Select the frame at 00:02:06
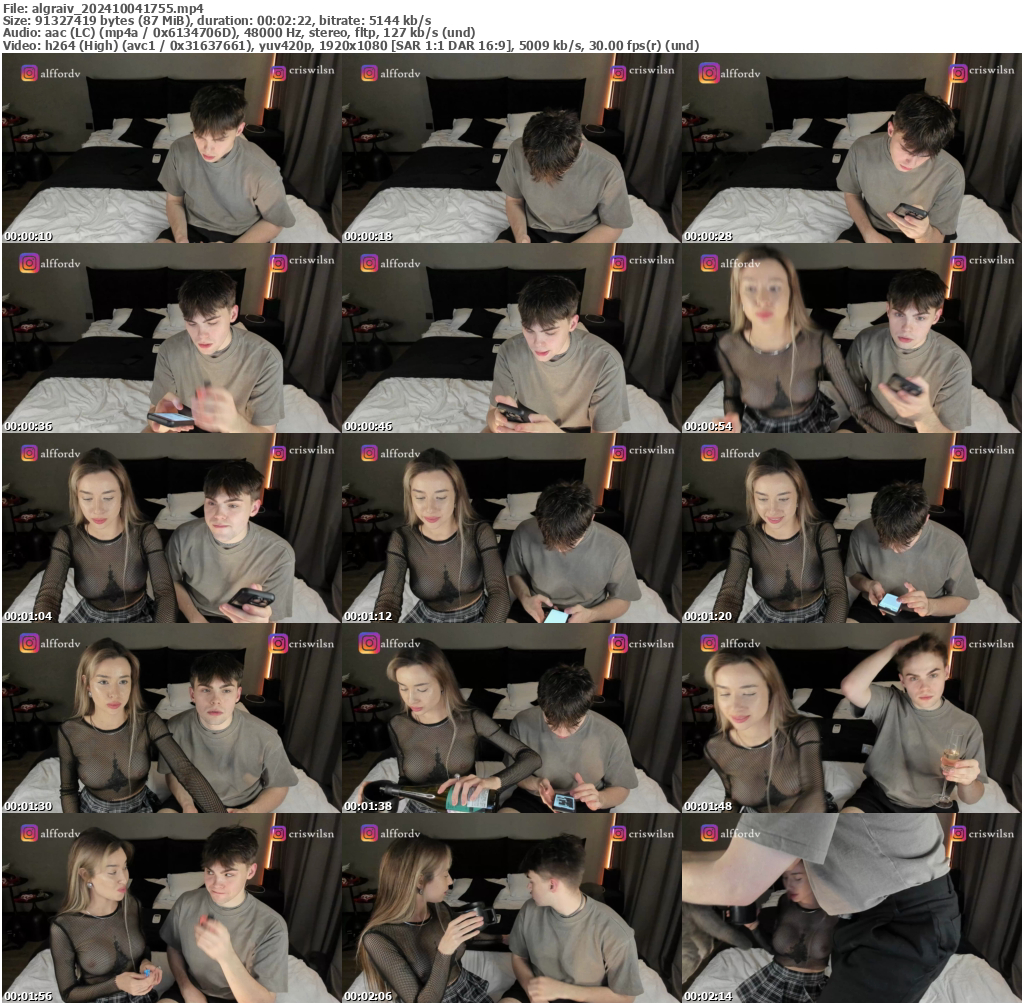This screenshot has height=1003, width=1024. tap(511, 908)
